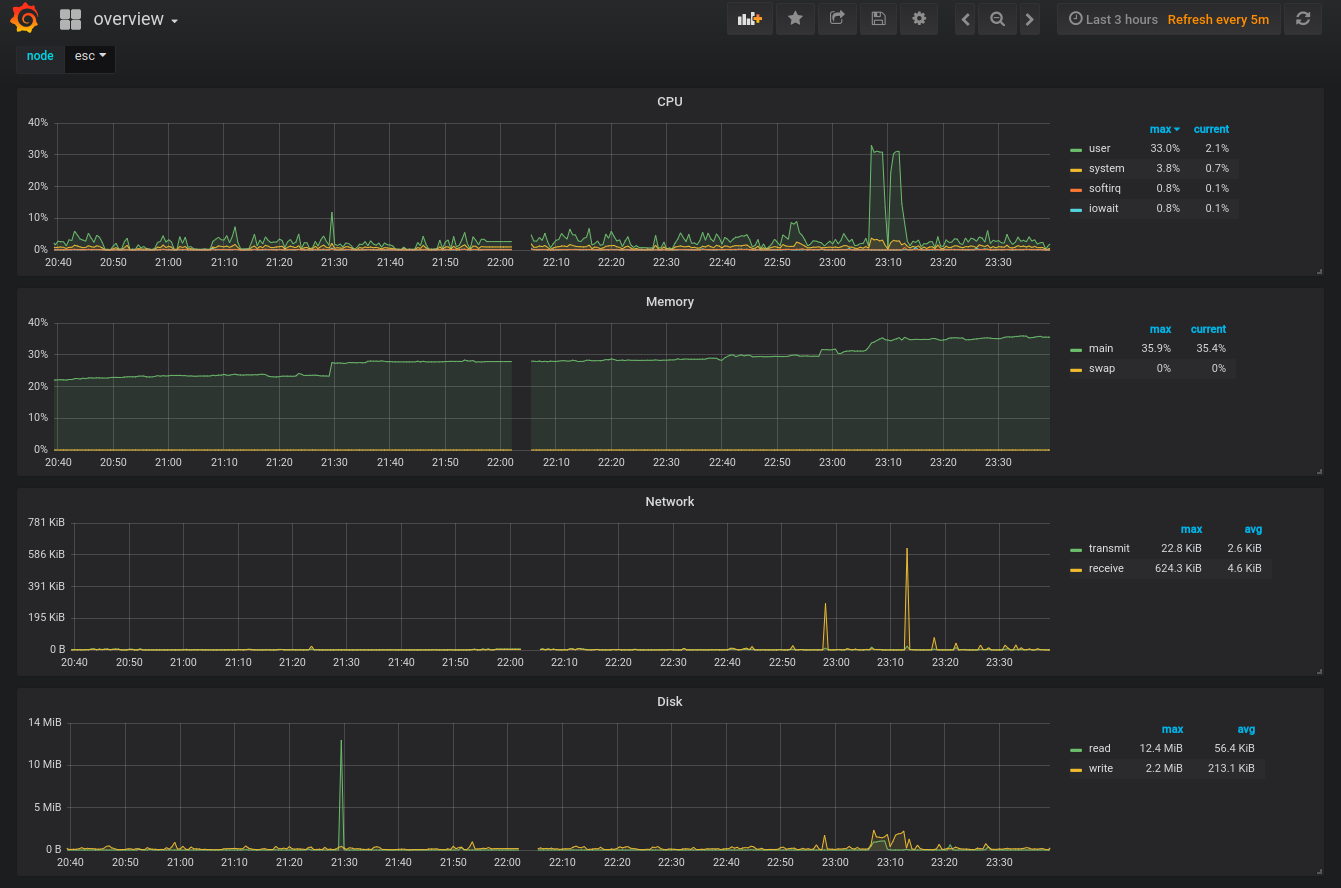This screenshot has width=1341, height=888.
Task: Zoom out the time range
Action: [x=997, y=19]
